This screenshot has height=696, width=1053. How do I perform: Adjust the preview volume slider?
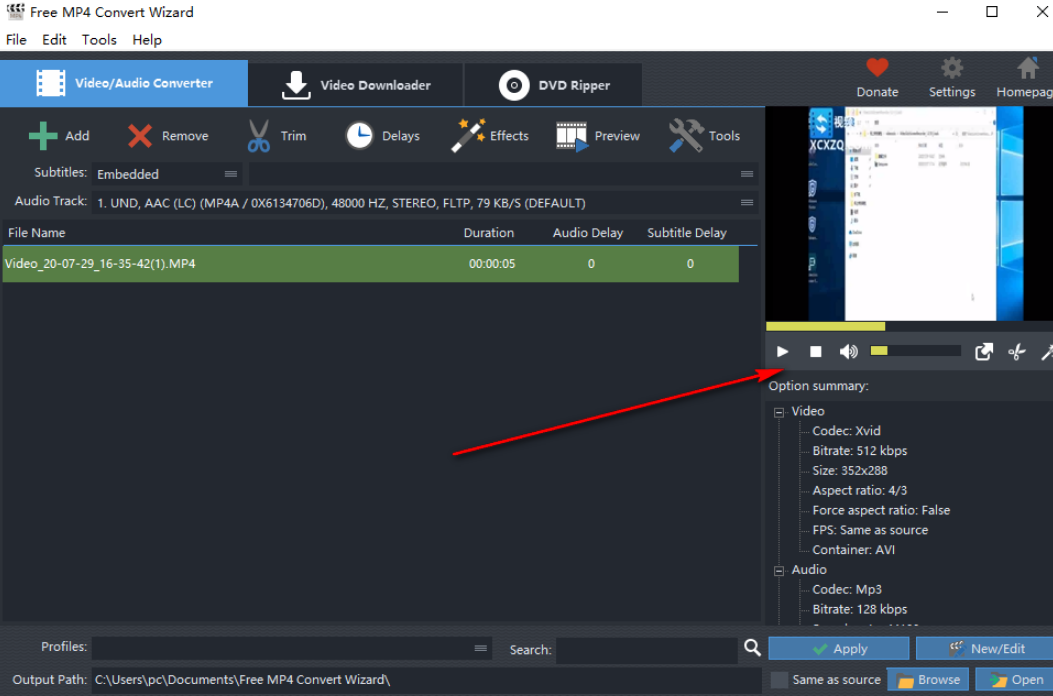point(915,351)
